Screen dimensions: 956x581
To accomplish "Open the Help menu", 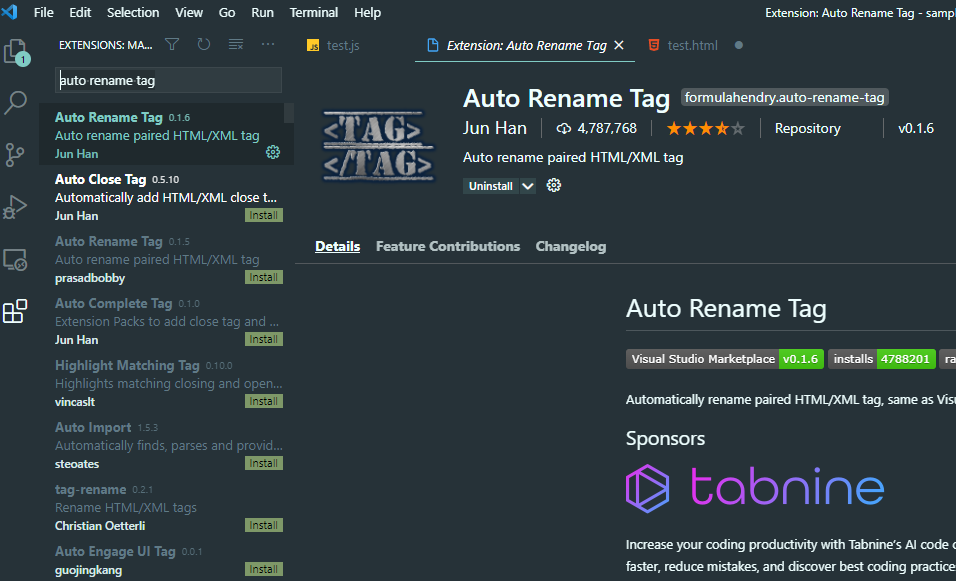I will [368, 12].
